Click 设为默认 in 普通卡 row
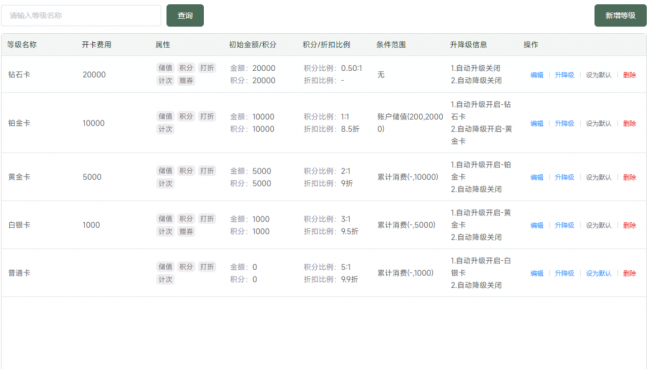This screenshot has height=369, width=650. coord(599,274)
